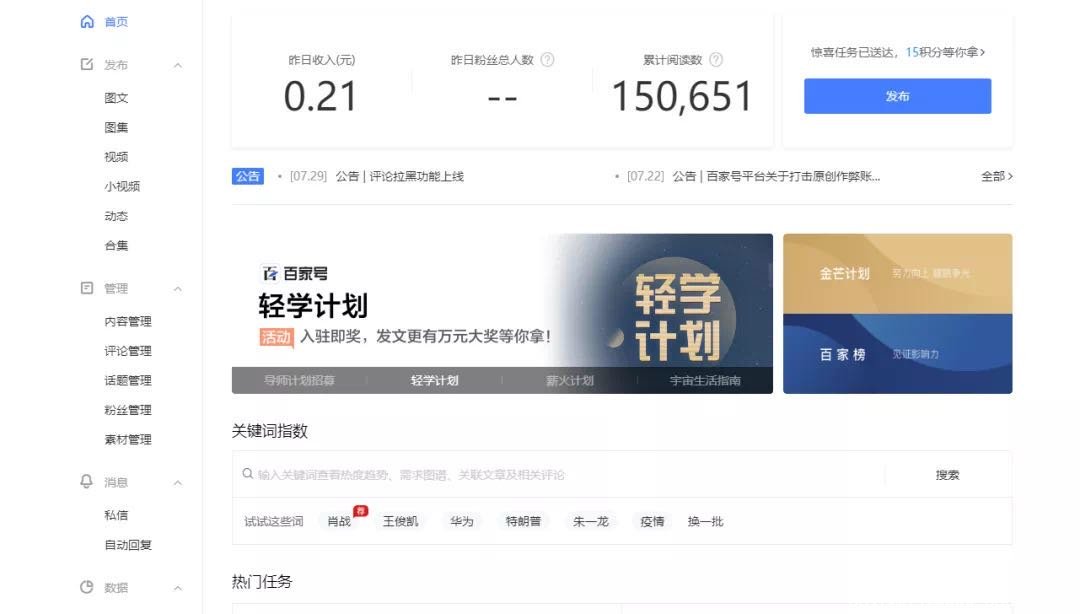This screenshot has height=614, width=1080.
Task: Select the 薪火计划 banner tab
Action: (x=570, y=380)
